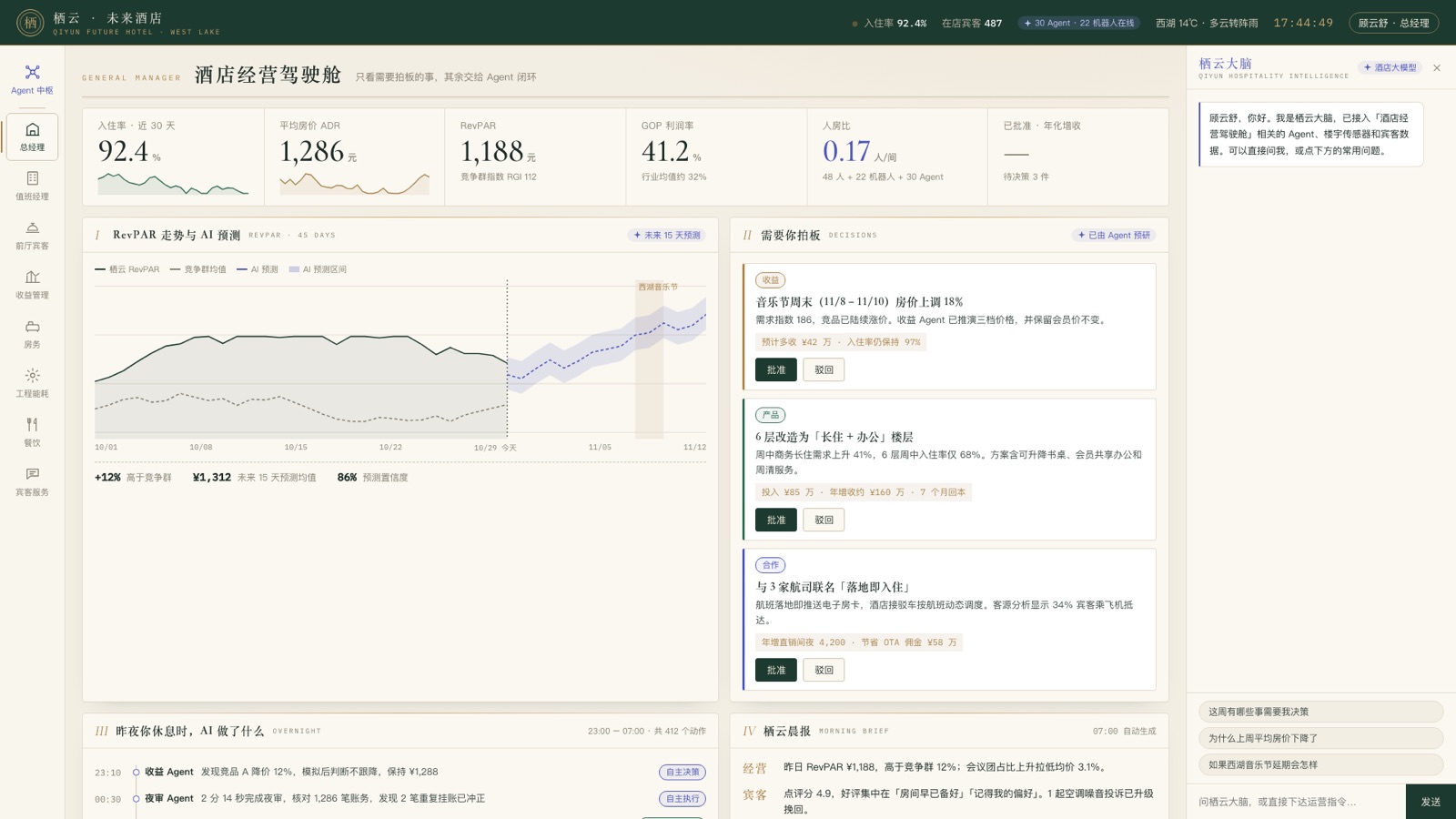Reject the 航司联名 partnership proposal
Screen dimensions: 1456x819
(824, 670)
